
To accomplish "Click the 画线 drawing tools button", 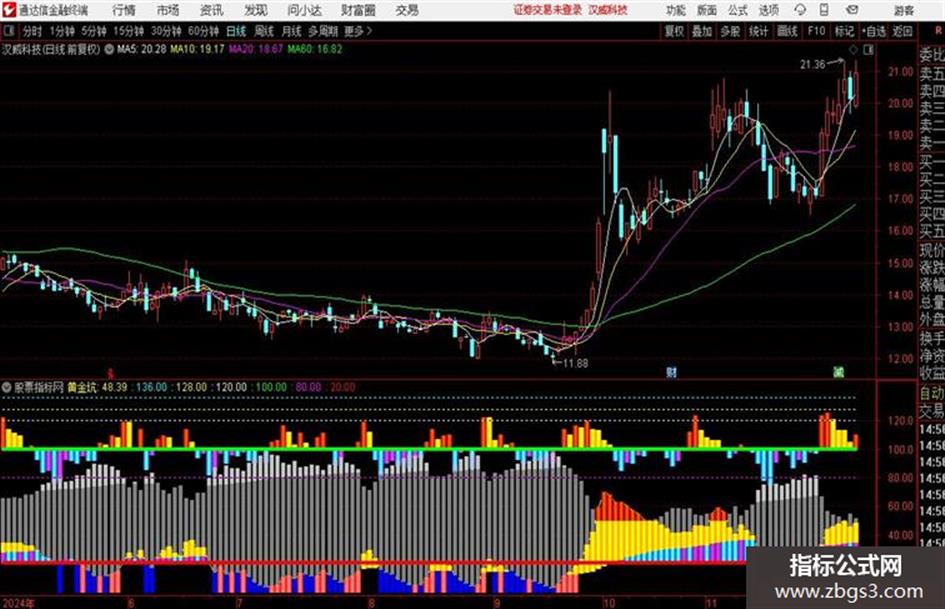I will coord(787,31).
